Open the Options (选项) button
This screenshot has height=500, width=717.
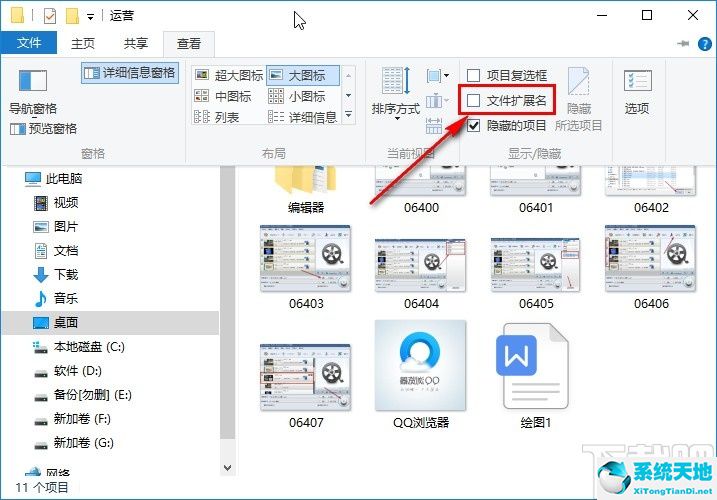tap(637, 91)
